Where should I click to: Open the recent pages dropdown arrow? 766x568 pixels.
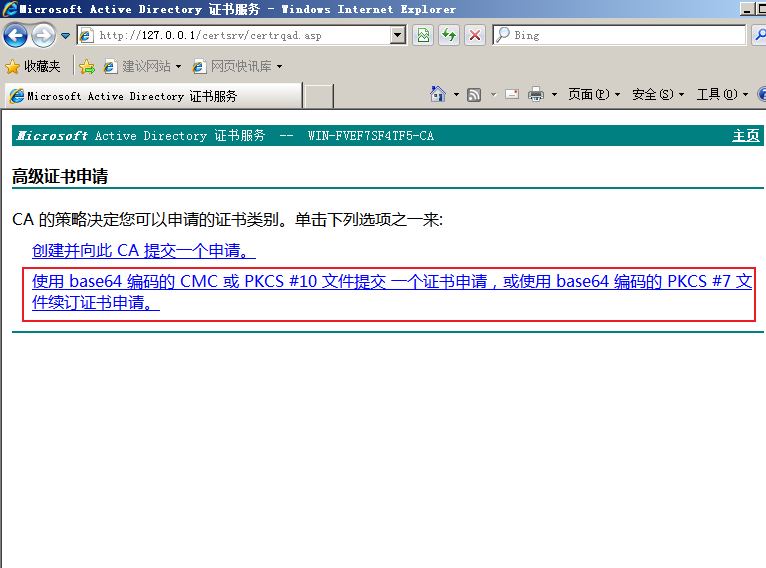tap(65, 36)
